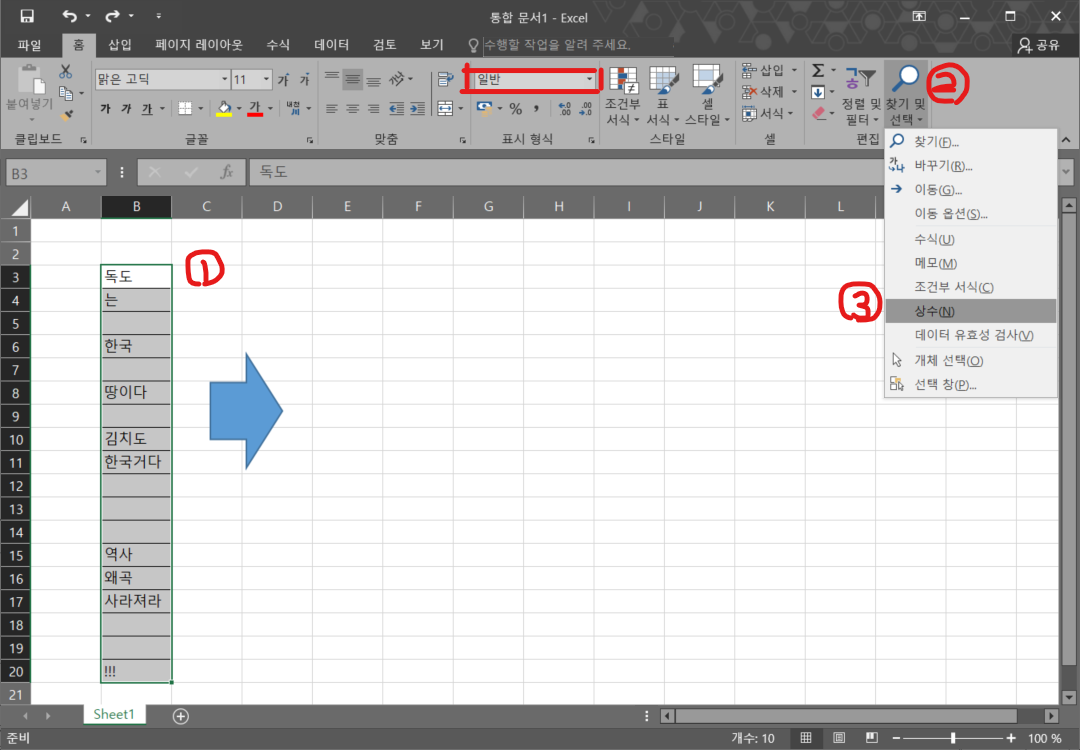Open the cell Format (서식) dropdown
1080x750 pixels.
pyautogui.click(x=767, y=113)
